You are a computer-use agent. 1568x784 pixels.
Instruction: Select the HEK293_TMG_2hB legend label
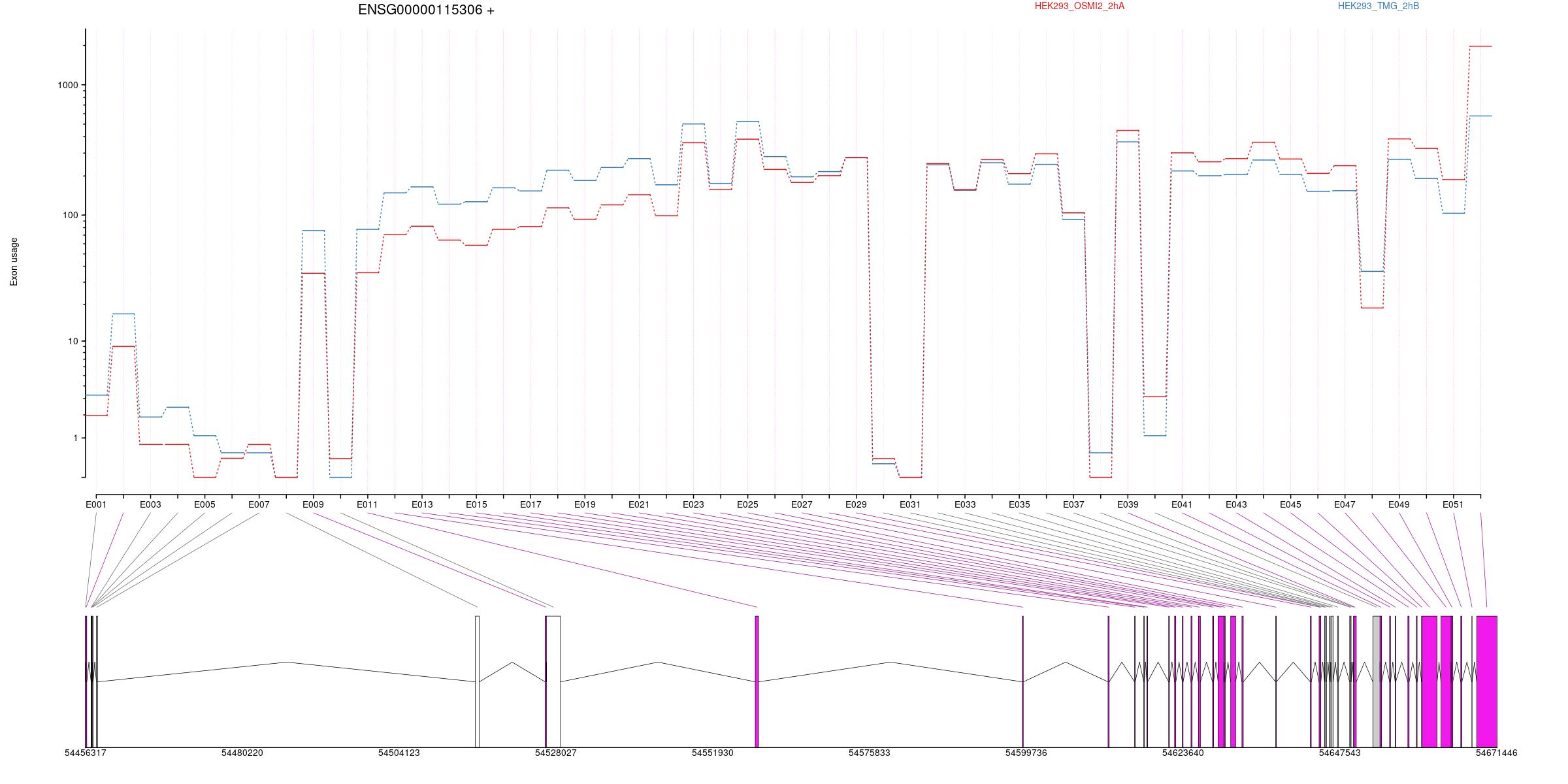pyautogui.click(x=1379, y=6)
